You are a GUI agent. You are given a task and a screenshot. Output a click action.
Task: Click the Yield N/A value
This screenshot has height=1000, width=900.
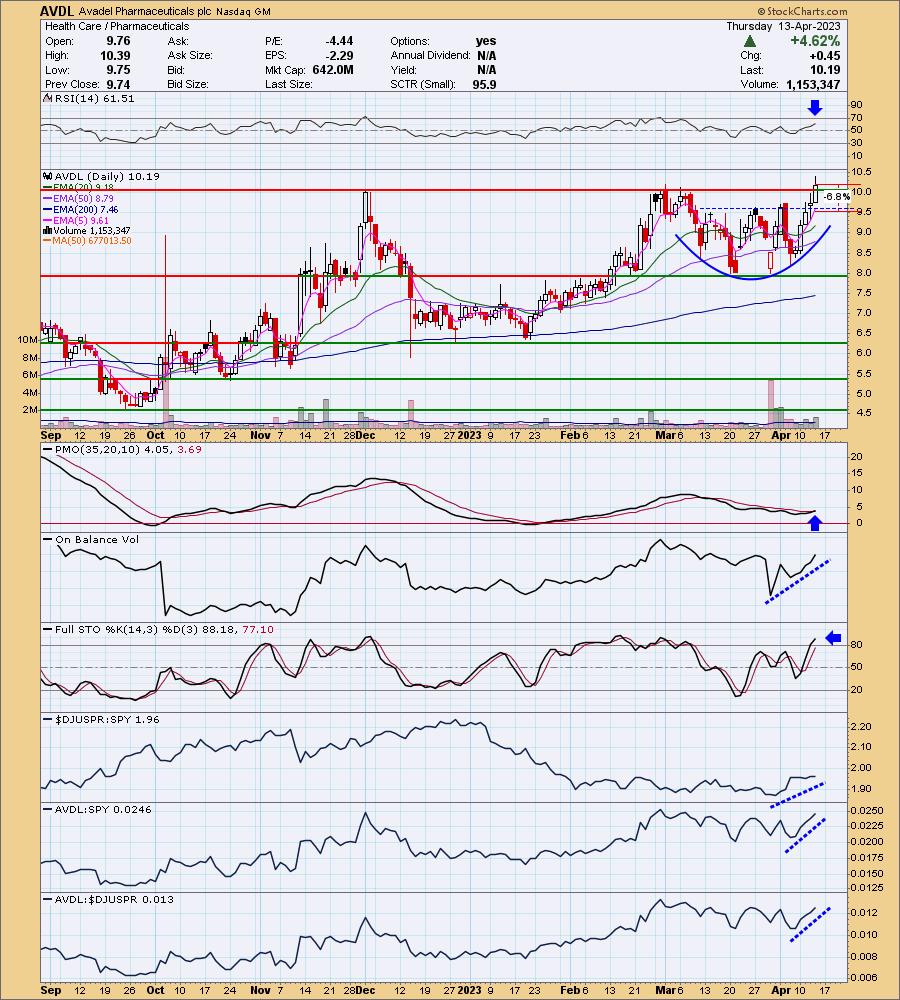(x=487, y=70)
